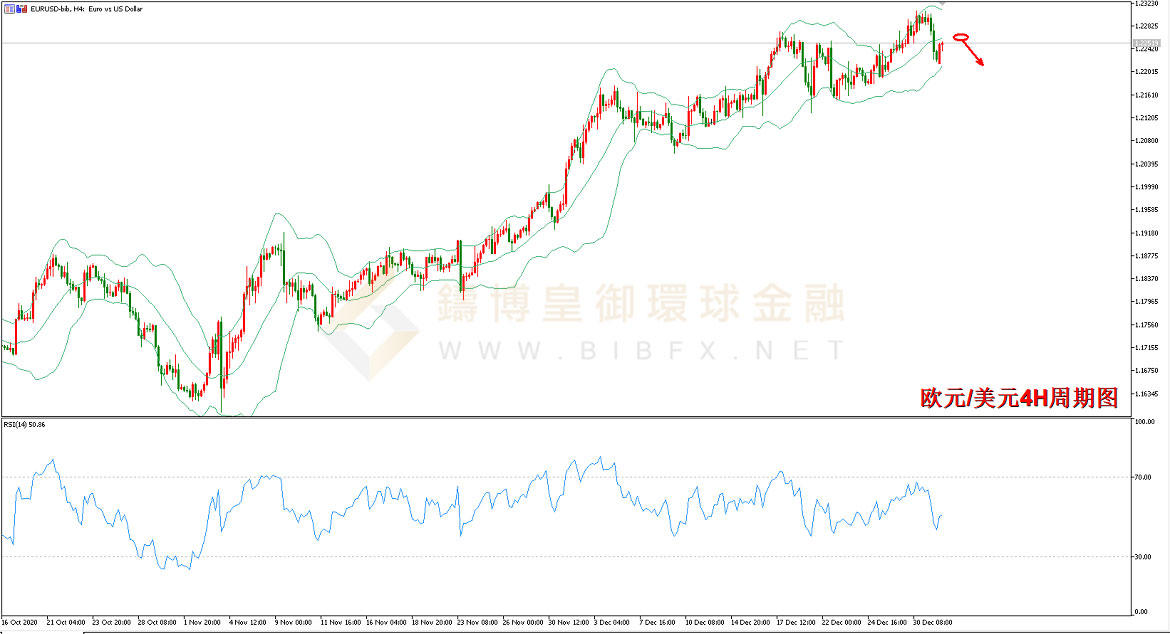Click the horizontal gray current price line
This screenshot has width=1170, height=634.
(500, 43)
